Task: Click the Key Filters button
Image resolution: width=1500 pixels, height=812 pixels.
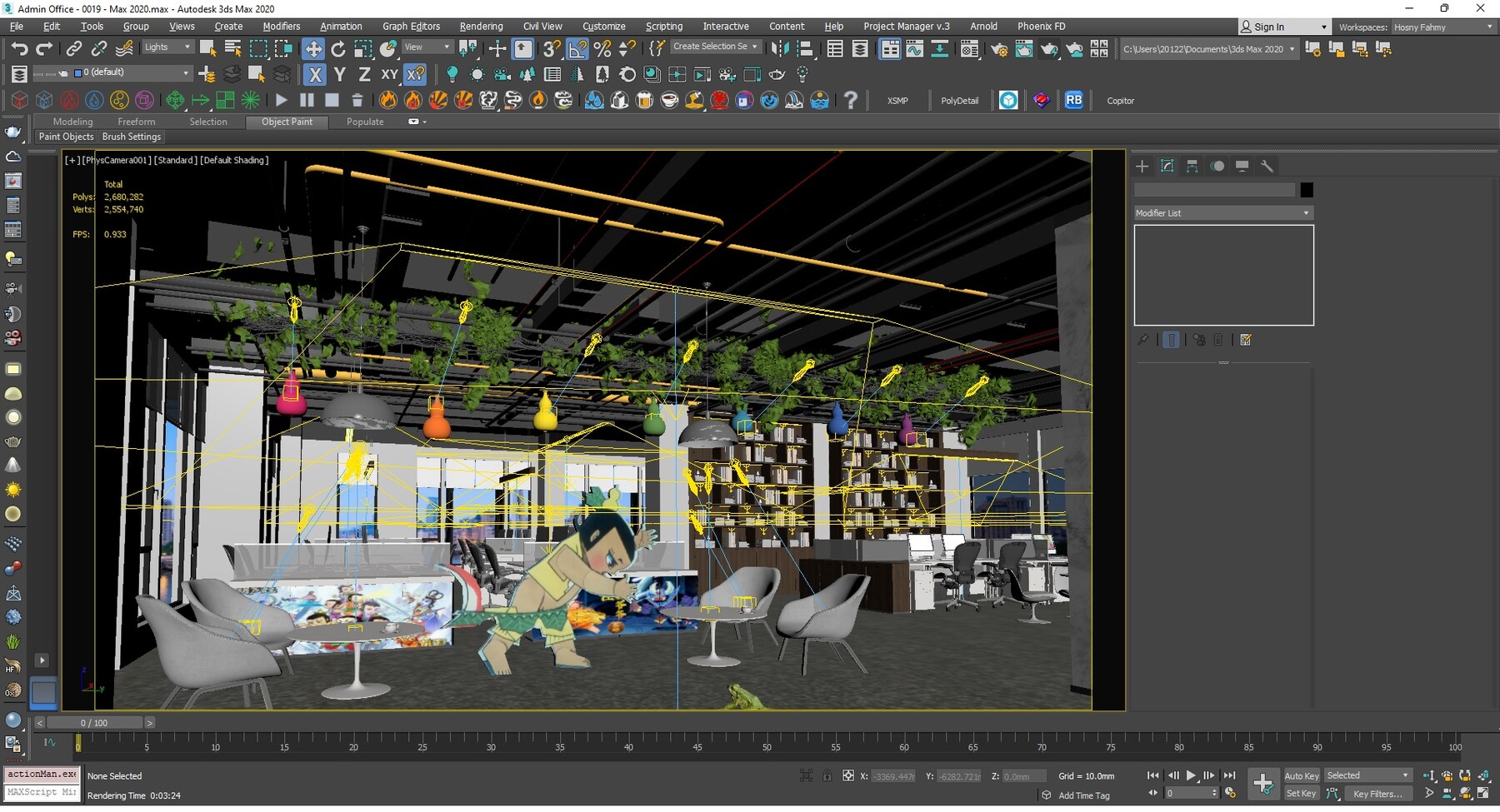Action: click(x=1379, y=794)
